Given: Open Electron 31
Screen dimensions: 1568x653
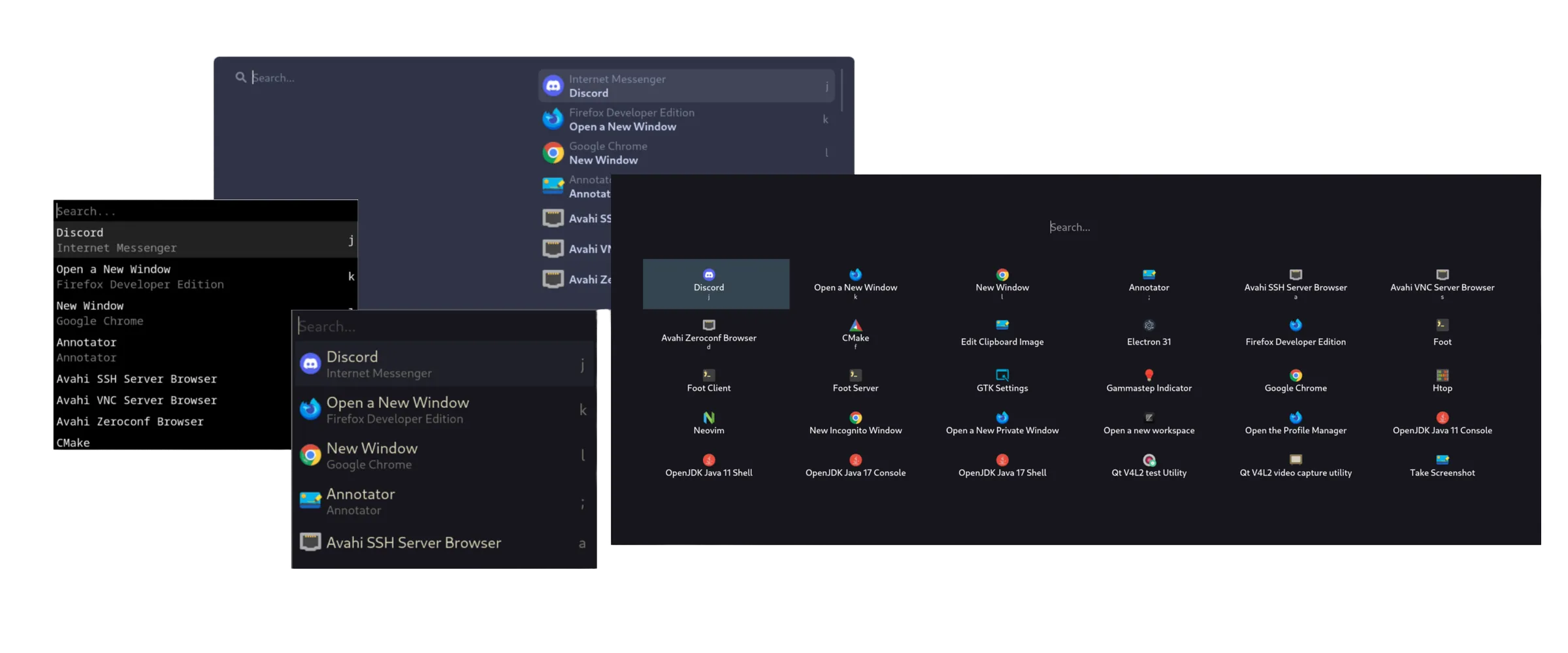Looking at the screenshot, I should pyautogui.click(x=1149, y=335).
